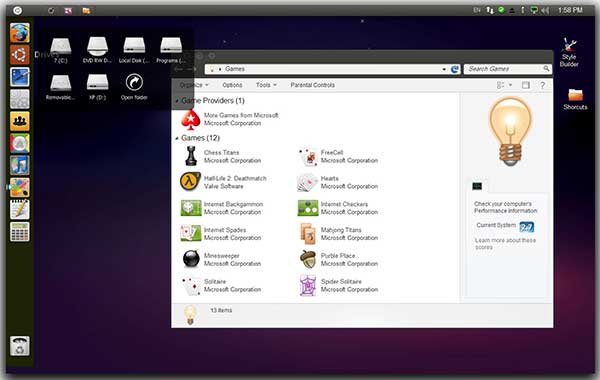Screen dimensions: 600x380
Task: Click the EN language indicator
Action: pos(477,10)
